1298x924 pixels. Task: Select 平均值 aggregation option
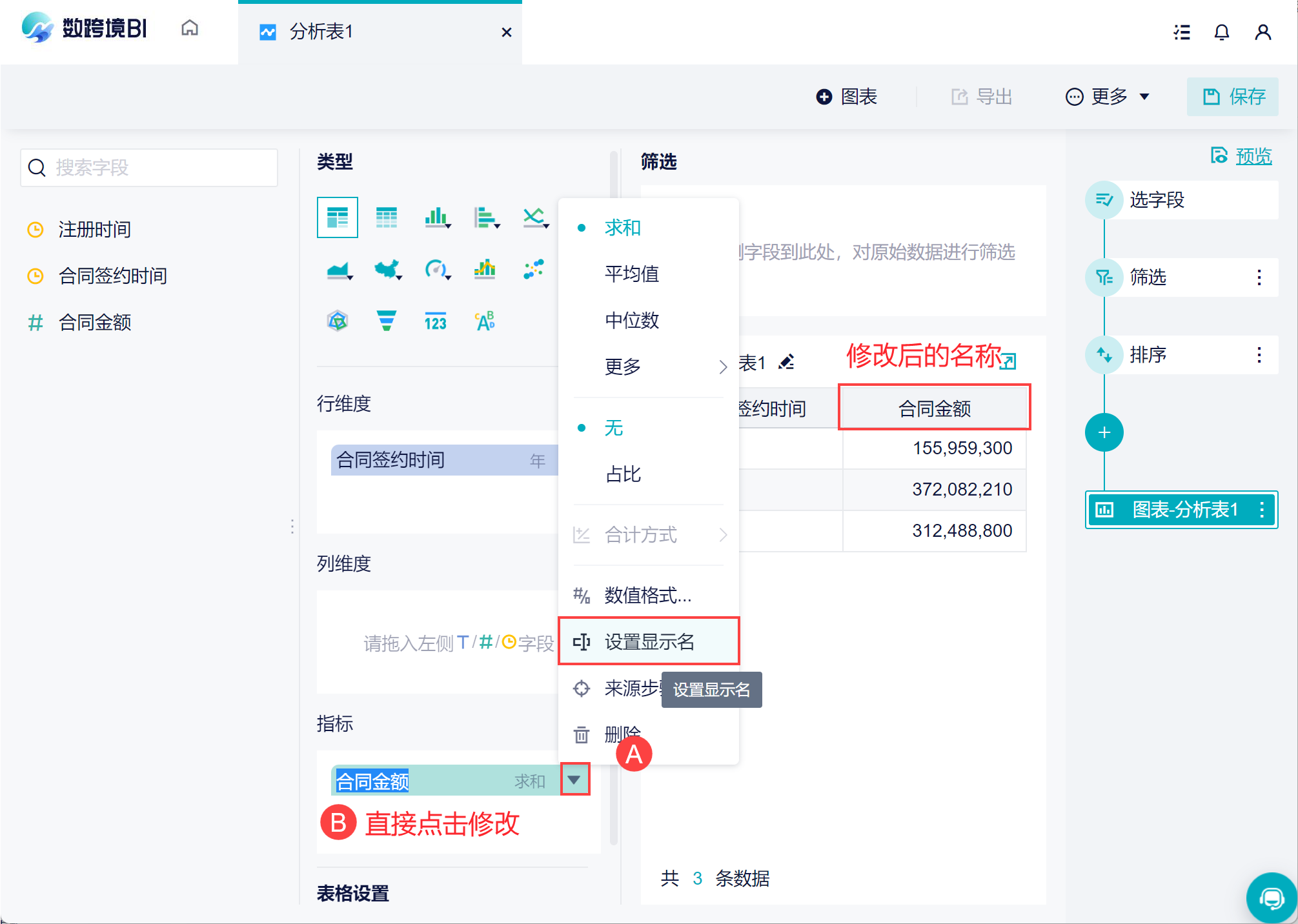tap(631, 274)
